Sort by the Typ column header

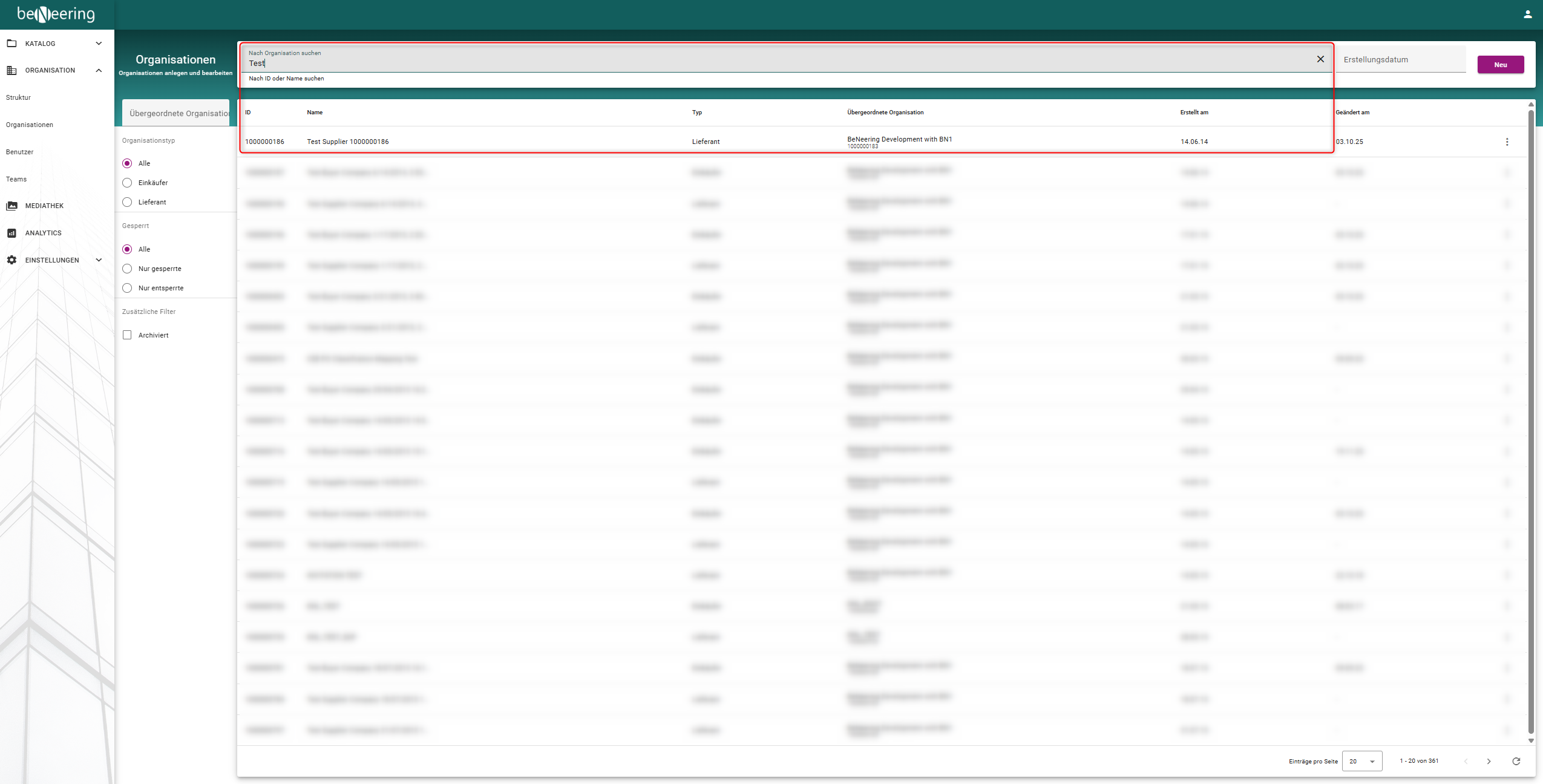(697, 113)
